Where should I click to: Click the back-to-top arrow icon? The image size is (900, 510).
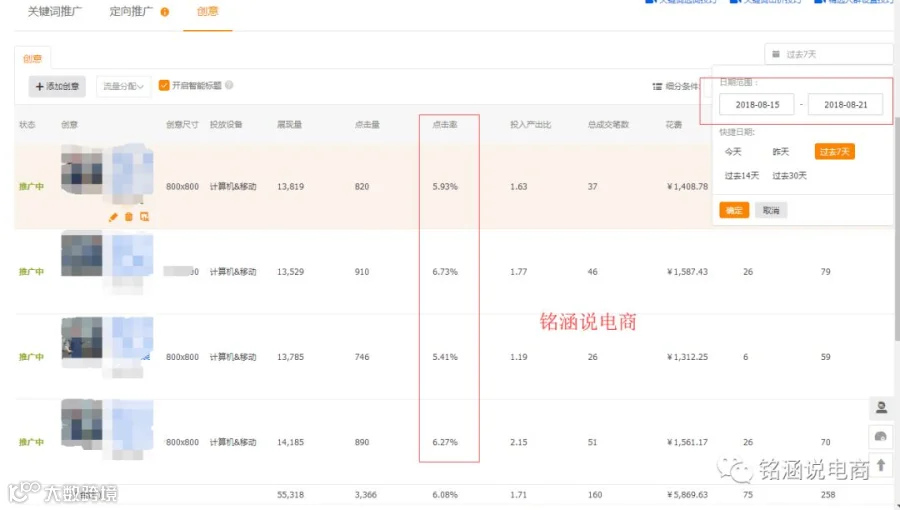(x=881, y=465)
